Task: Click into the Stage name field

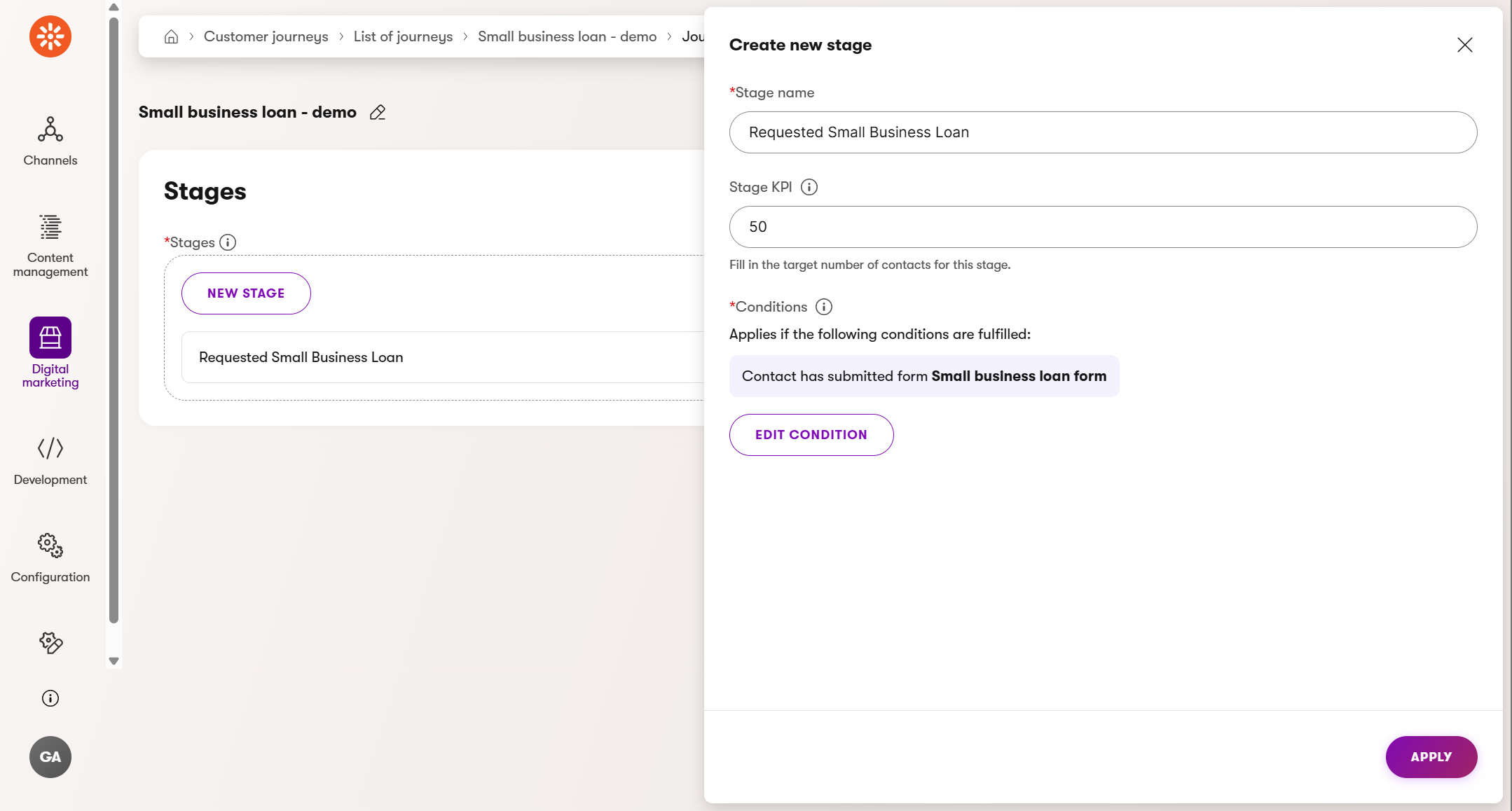Action: (1103, 132)
